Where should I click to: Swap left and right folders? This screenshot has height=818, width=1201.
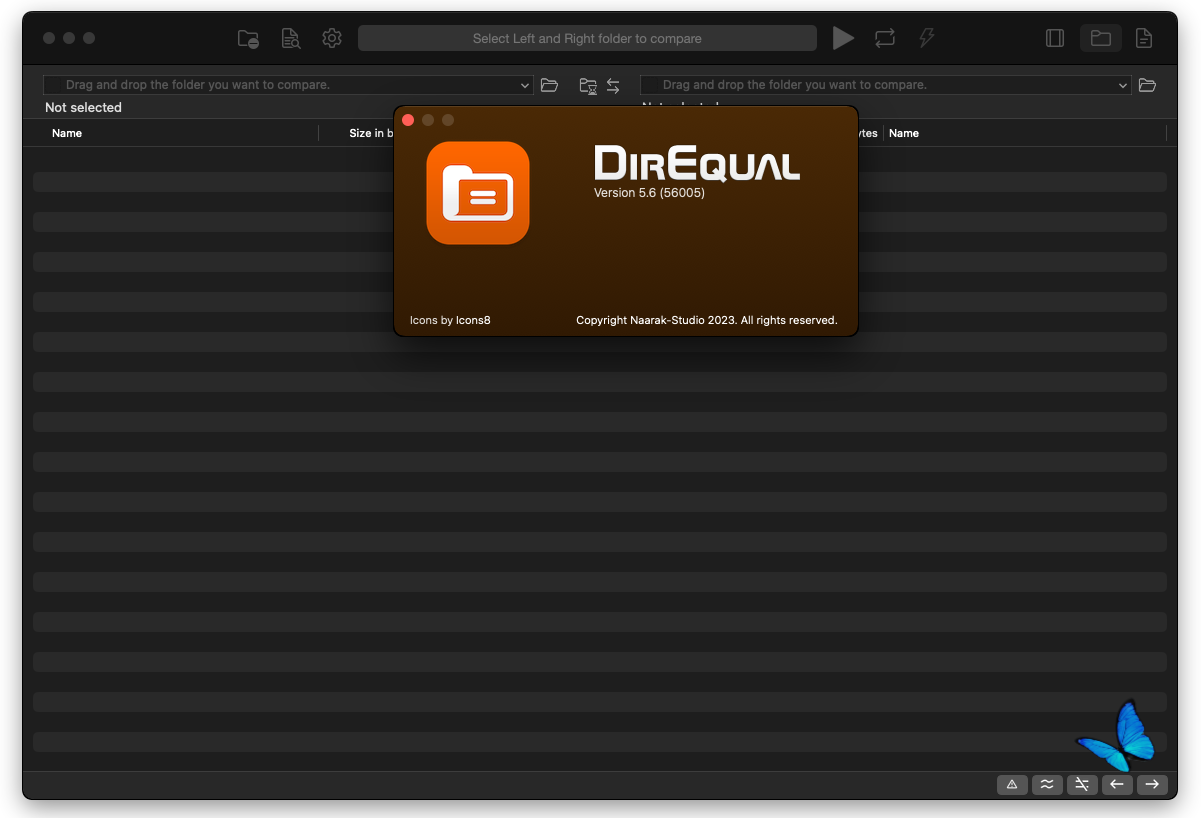point(613,86)
